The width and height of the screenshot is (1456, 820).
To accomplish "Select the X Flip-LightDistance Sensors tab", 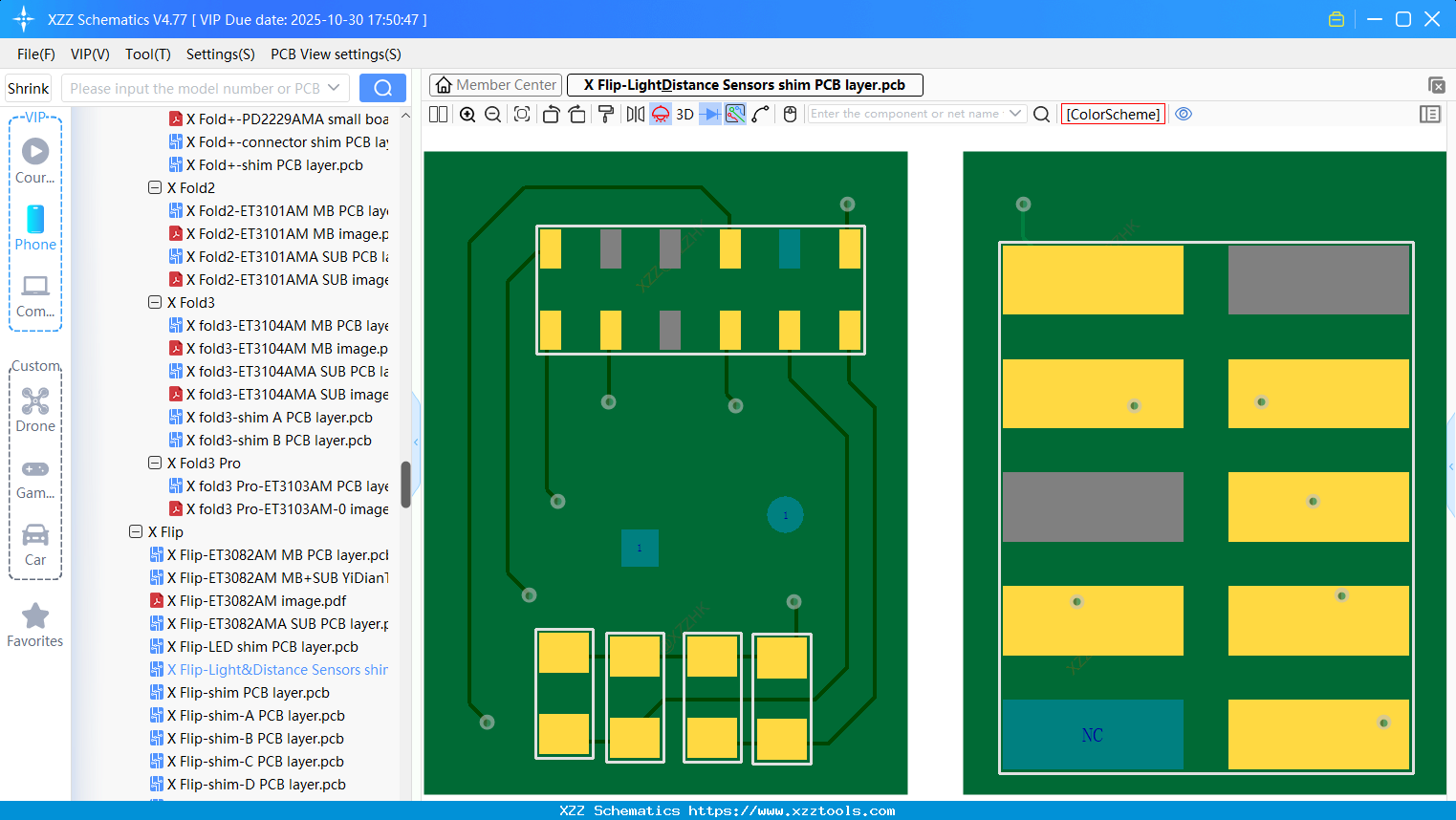I will (743, 85).
